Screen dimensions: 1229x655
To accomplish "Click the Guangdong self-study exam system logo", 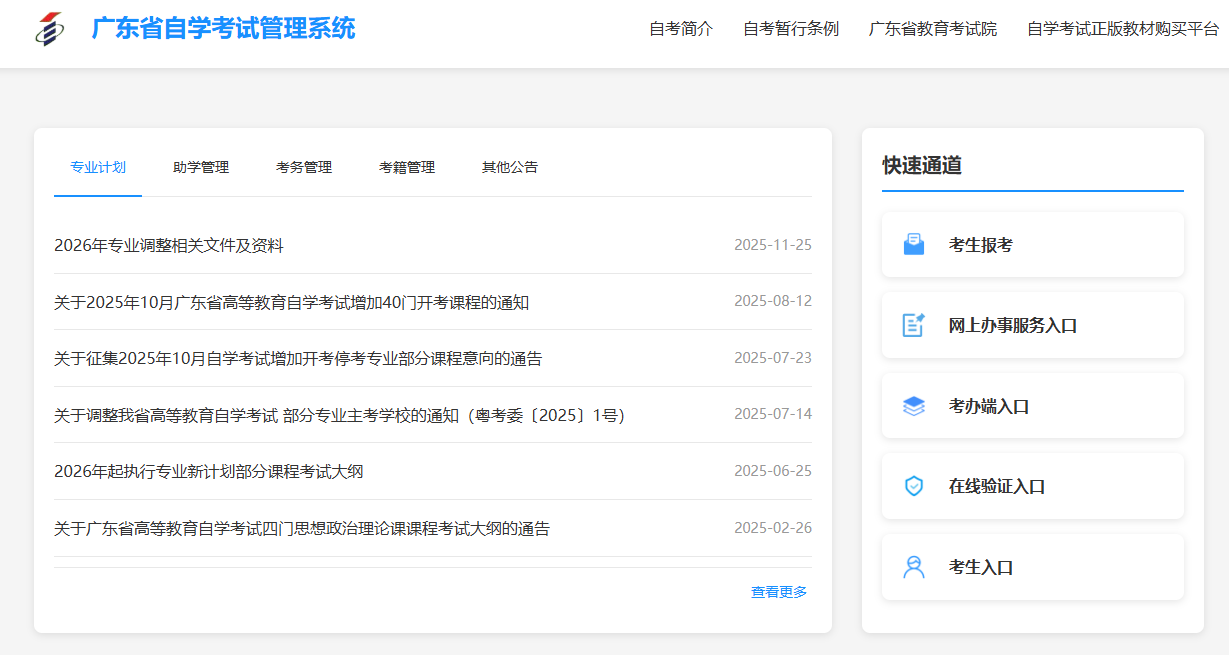I will pyautogui.click(x=49, y=29).
